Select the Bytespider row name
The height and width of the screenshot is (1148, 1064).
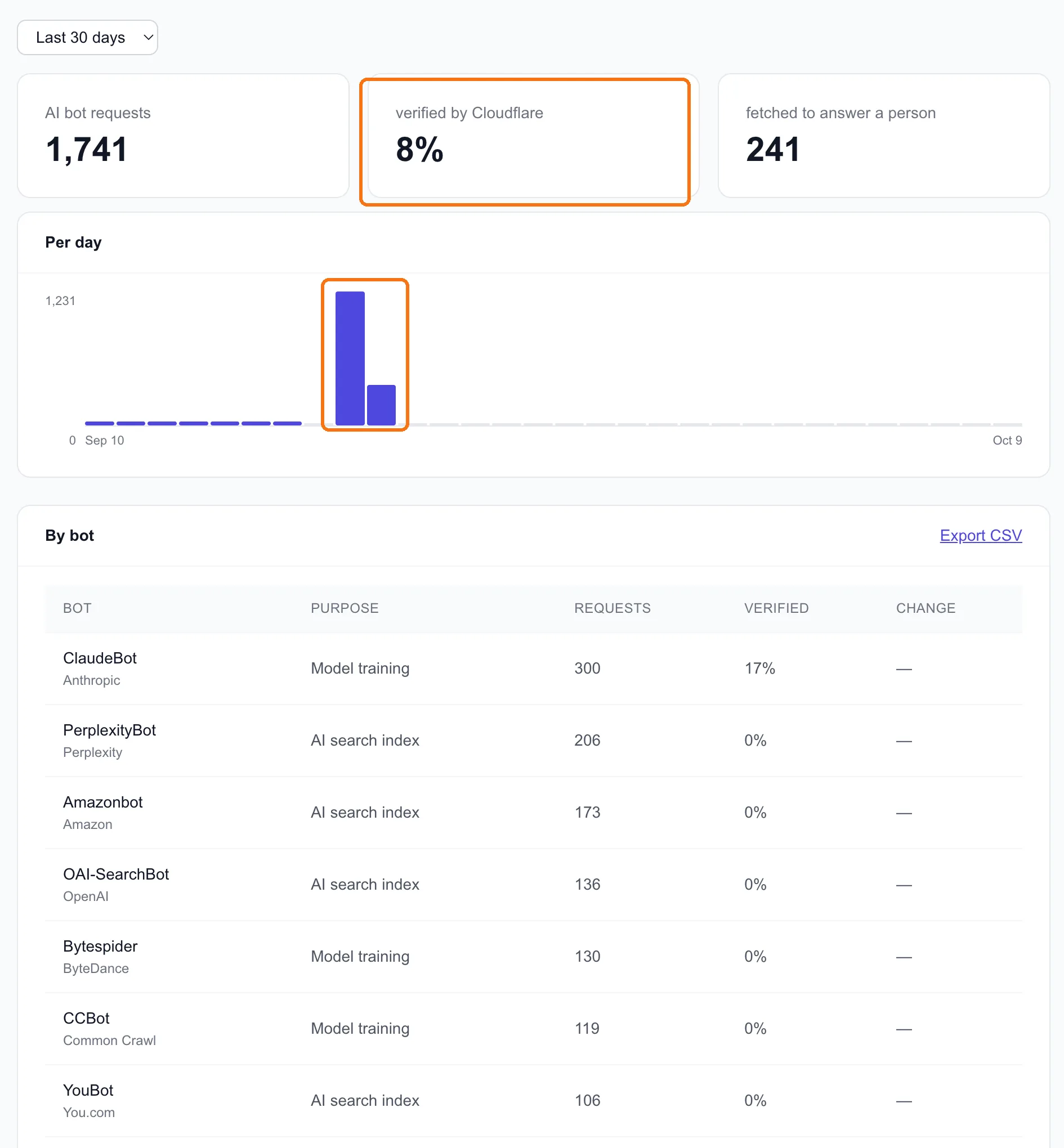100,946
